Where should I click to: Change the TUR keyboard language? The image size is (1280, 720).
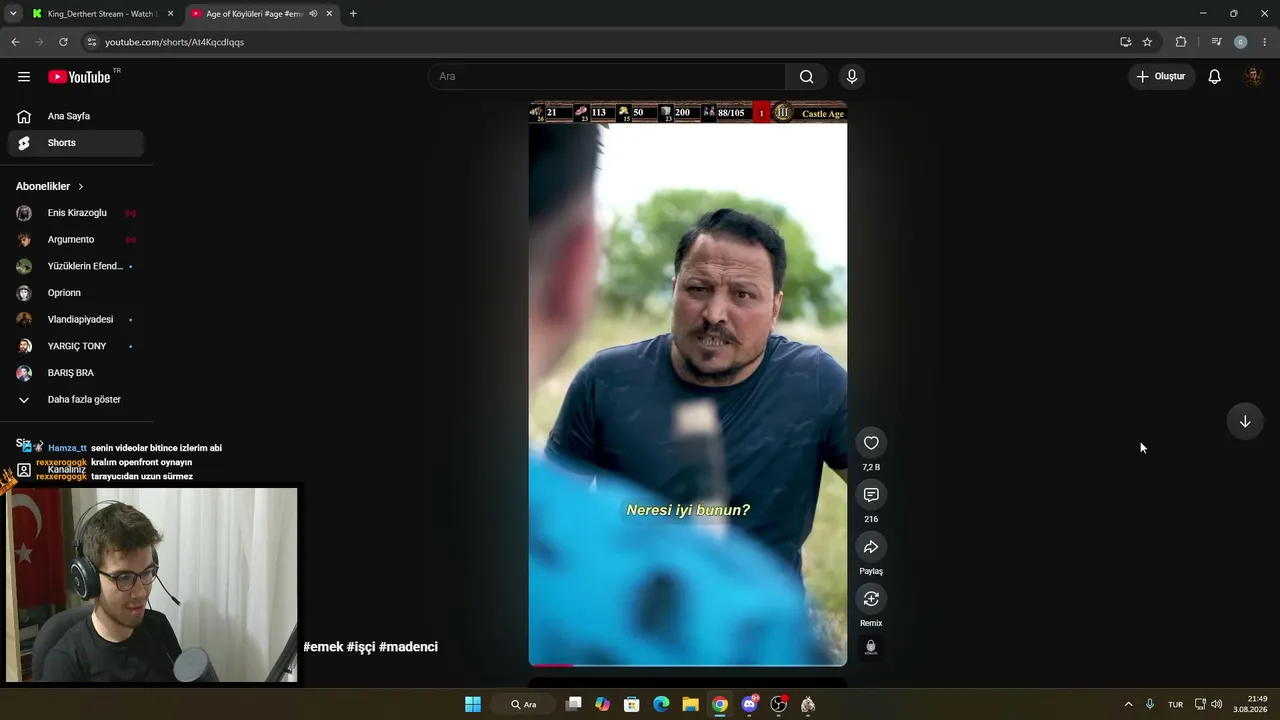coord(1176,705)
